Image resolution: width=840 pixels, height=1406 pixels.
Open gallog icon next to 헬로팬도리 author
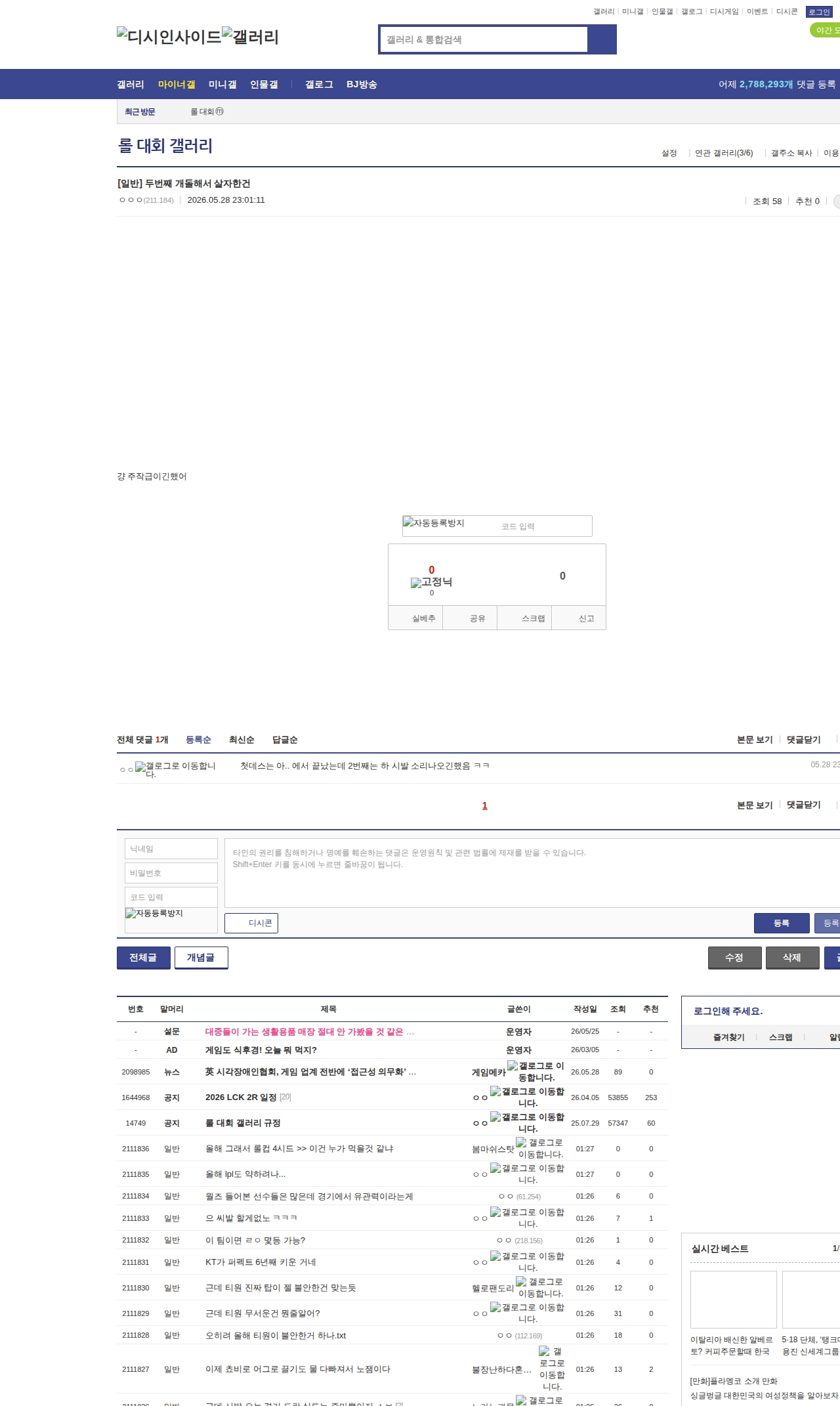(x=540, y=1287)
